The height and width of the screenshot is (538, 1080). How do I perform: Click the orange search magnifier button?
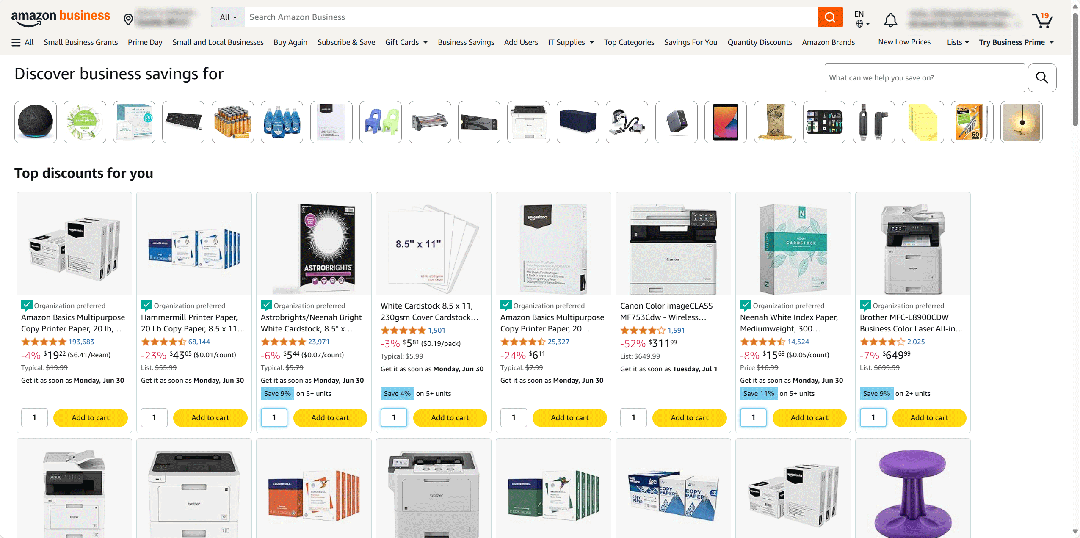point(830,17)
